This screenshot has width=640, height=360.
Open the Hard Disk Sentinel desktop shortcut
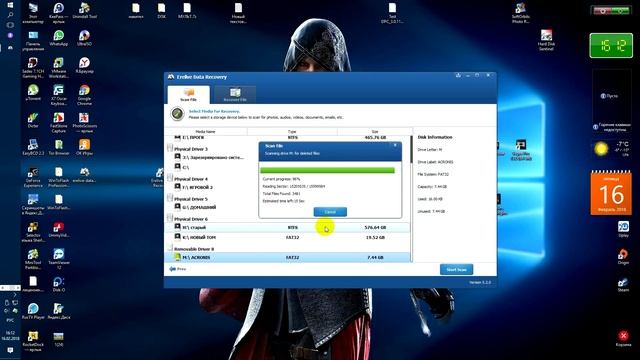point(546,40)
